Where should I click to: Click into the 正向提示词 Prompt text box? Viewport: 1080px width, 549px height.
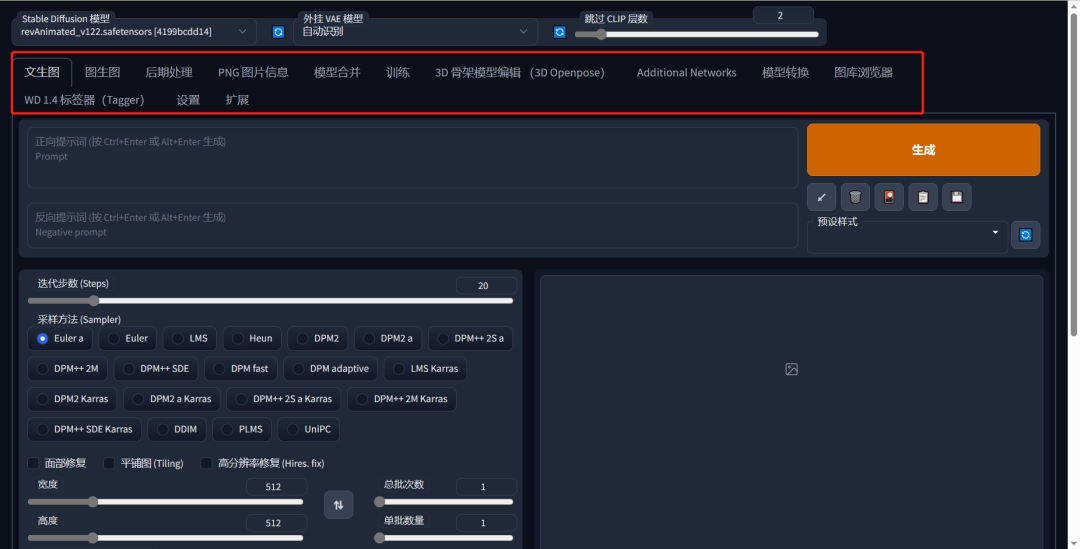[413, 157]
